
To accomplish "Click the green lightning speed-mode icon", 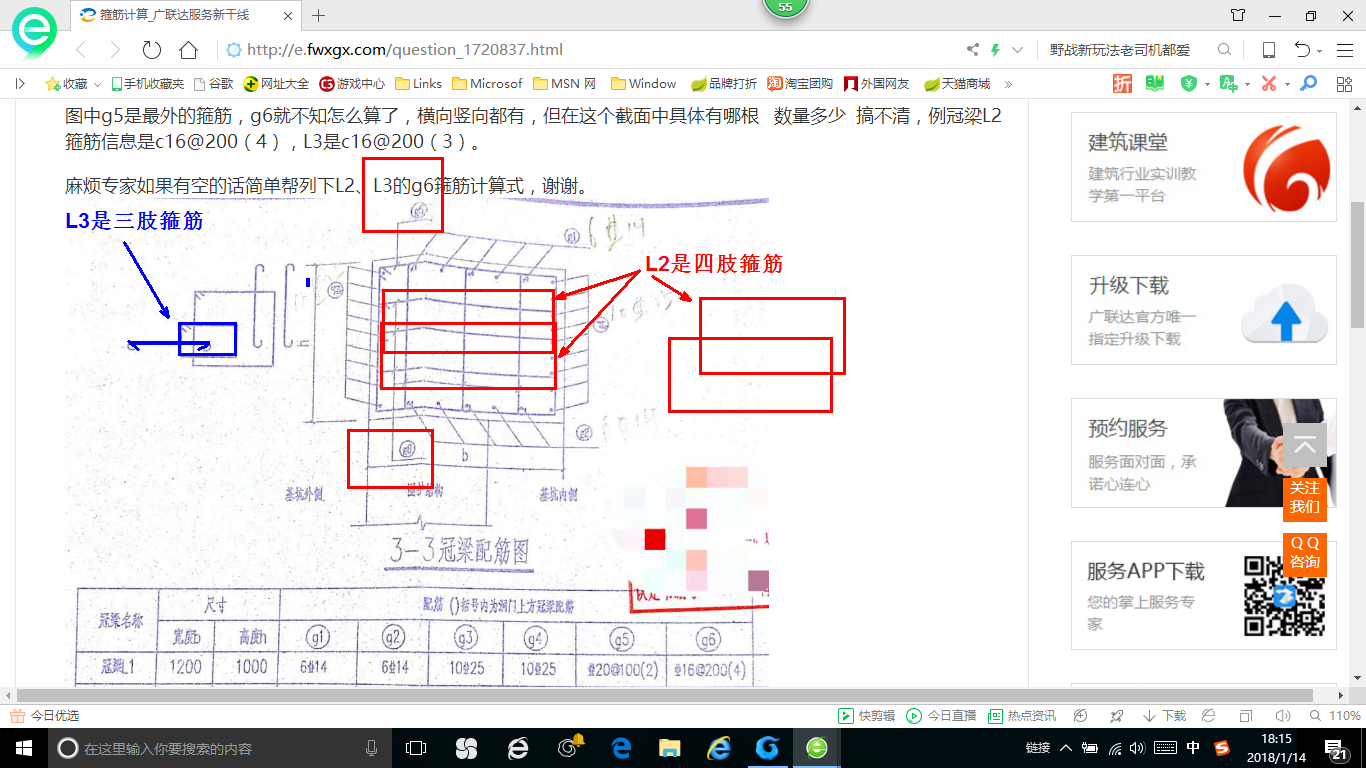I will coord(996,50).
